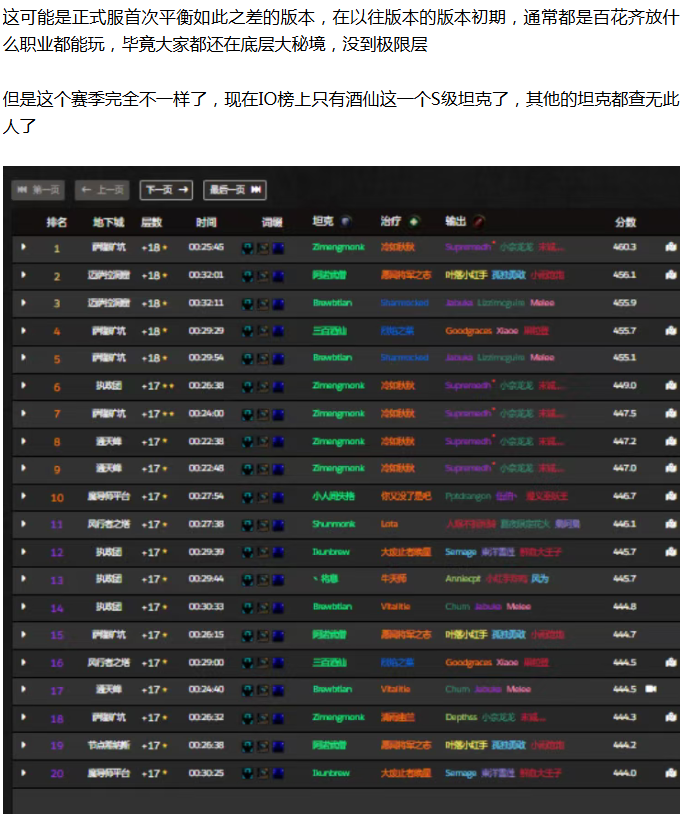Click the disabled 上一页 previous page button
This screenshot has width=689, height=814.
coord(101,190)
